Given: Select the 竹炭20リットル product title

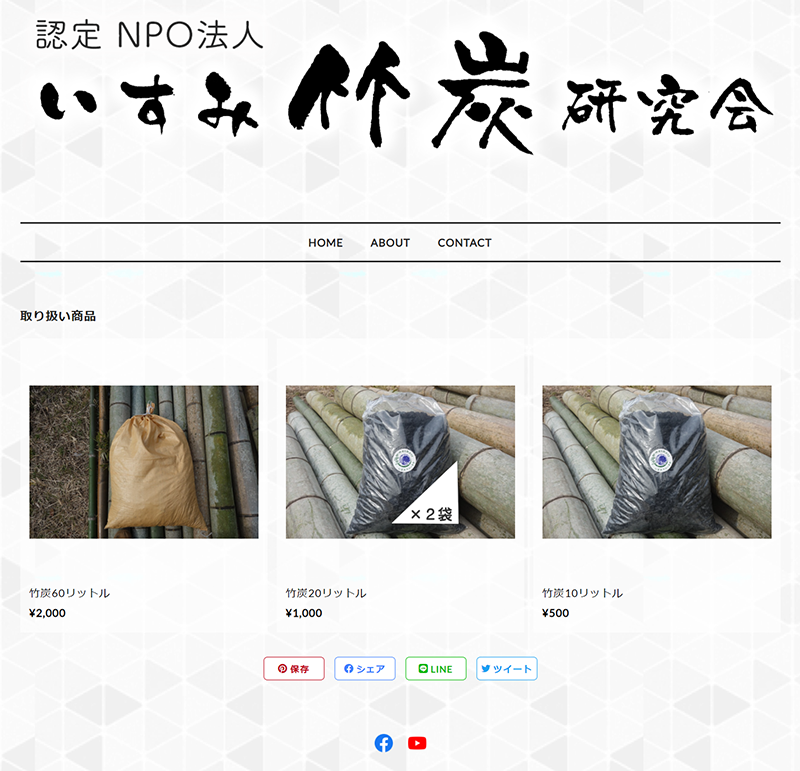Looking at the screenshot, I should click(326, 593).
